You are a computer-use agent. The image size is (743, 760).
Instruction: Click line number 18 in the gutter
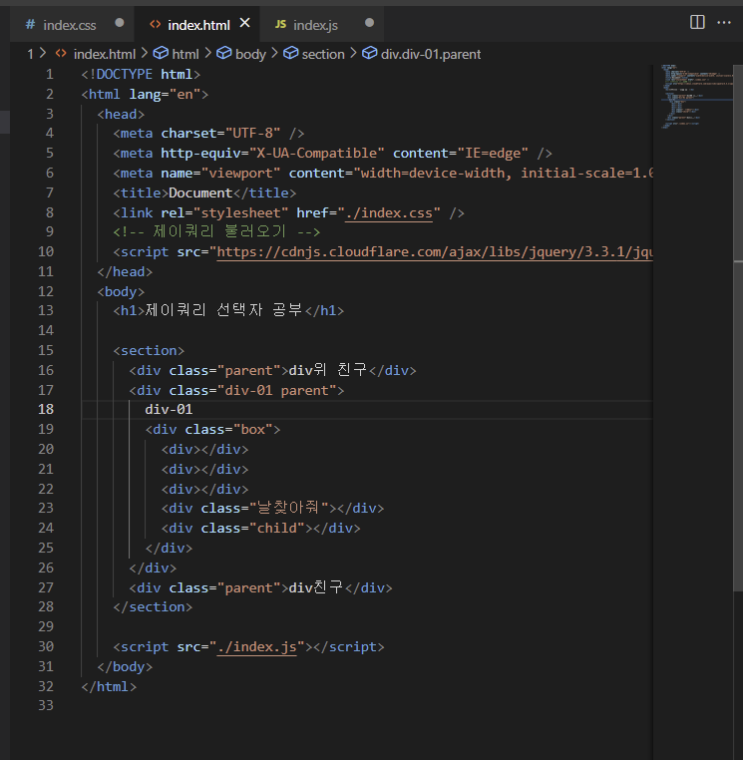pos(45,410)
